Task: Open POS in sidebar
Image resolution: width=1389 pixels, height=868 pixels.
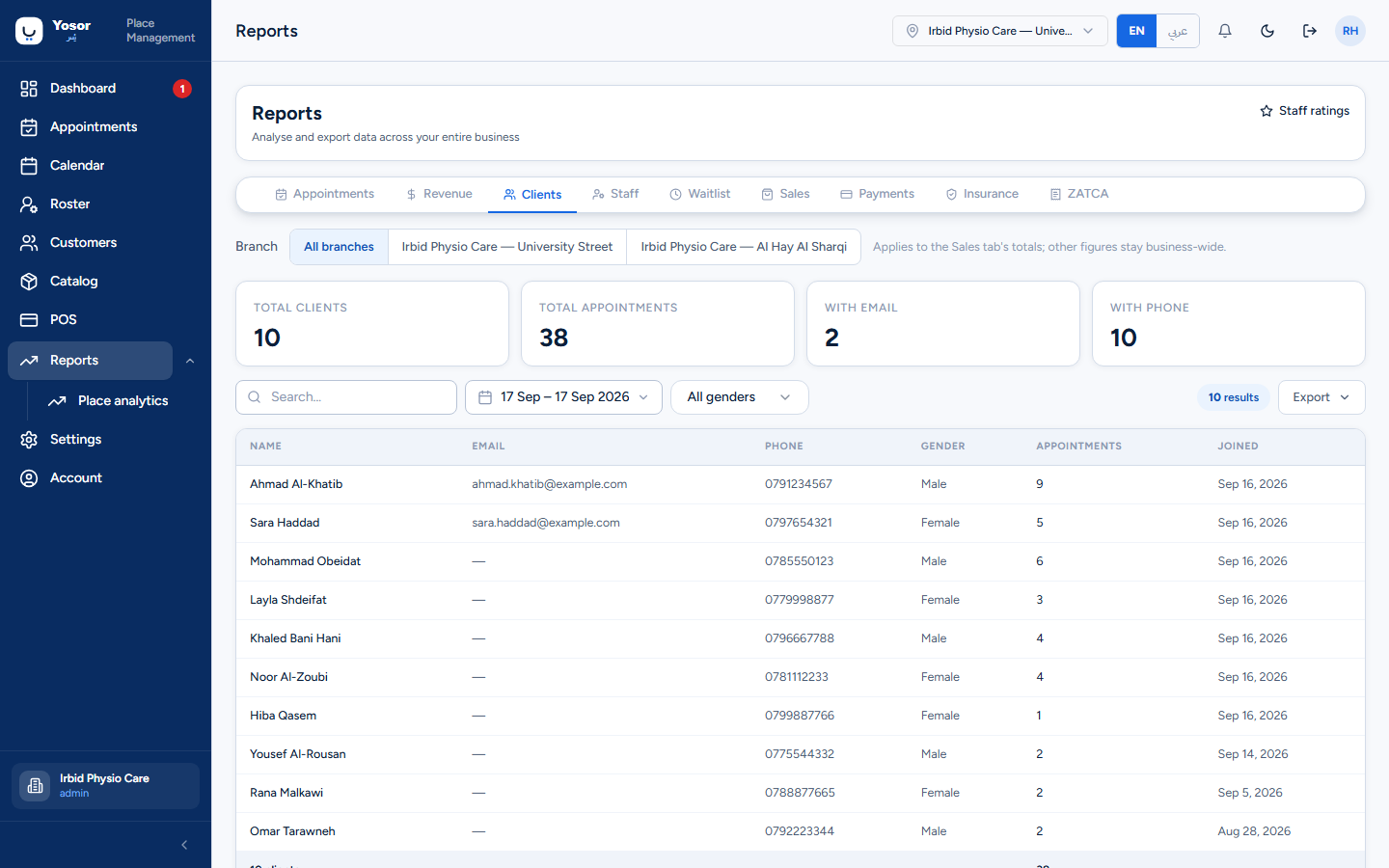Action: (63, 319)
